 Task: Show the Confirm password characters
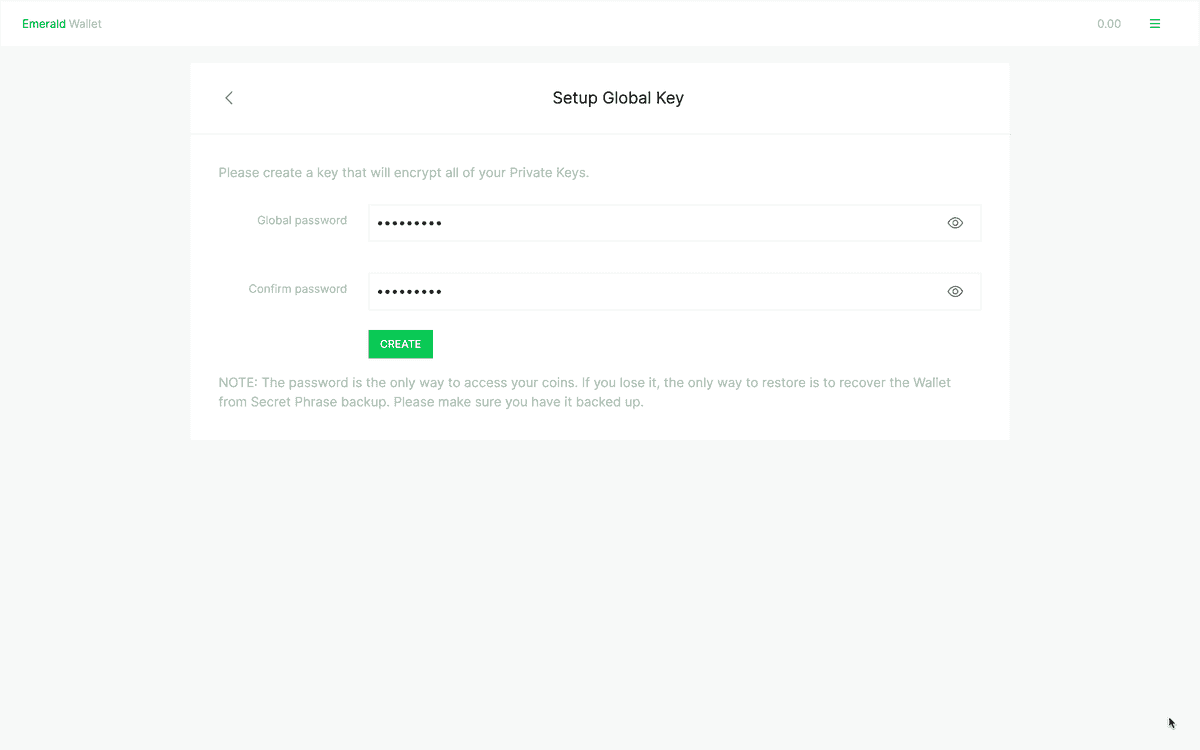pyautogui.click(x=955, y=292)
